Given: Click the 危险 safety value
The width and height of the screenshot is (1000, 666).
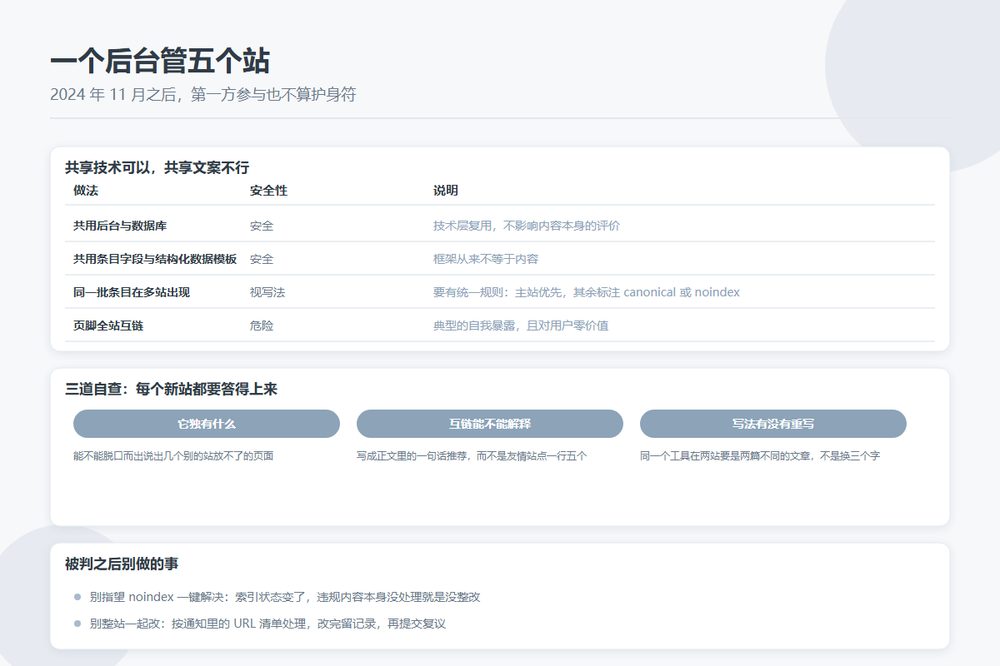Looking at the screenshot, I should click(x=261, y=325).
